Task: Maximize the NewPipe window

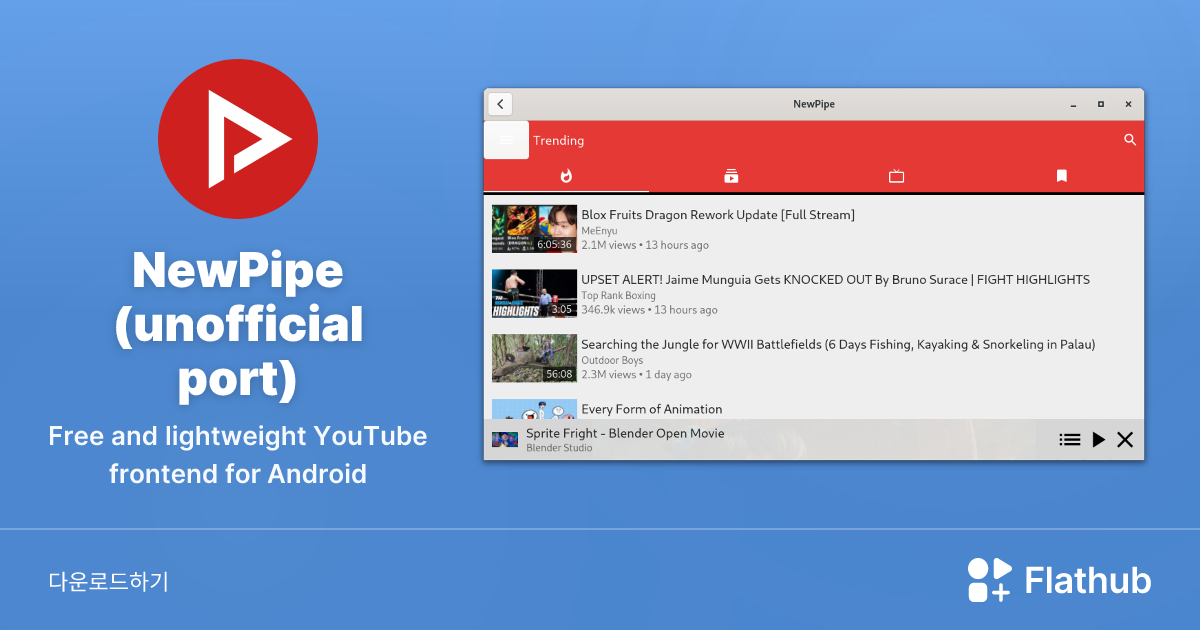Action: [1101, 104]
